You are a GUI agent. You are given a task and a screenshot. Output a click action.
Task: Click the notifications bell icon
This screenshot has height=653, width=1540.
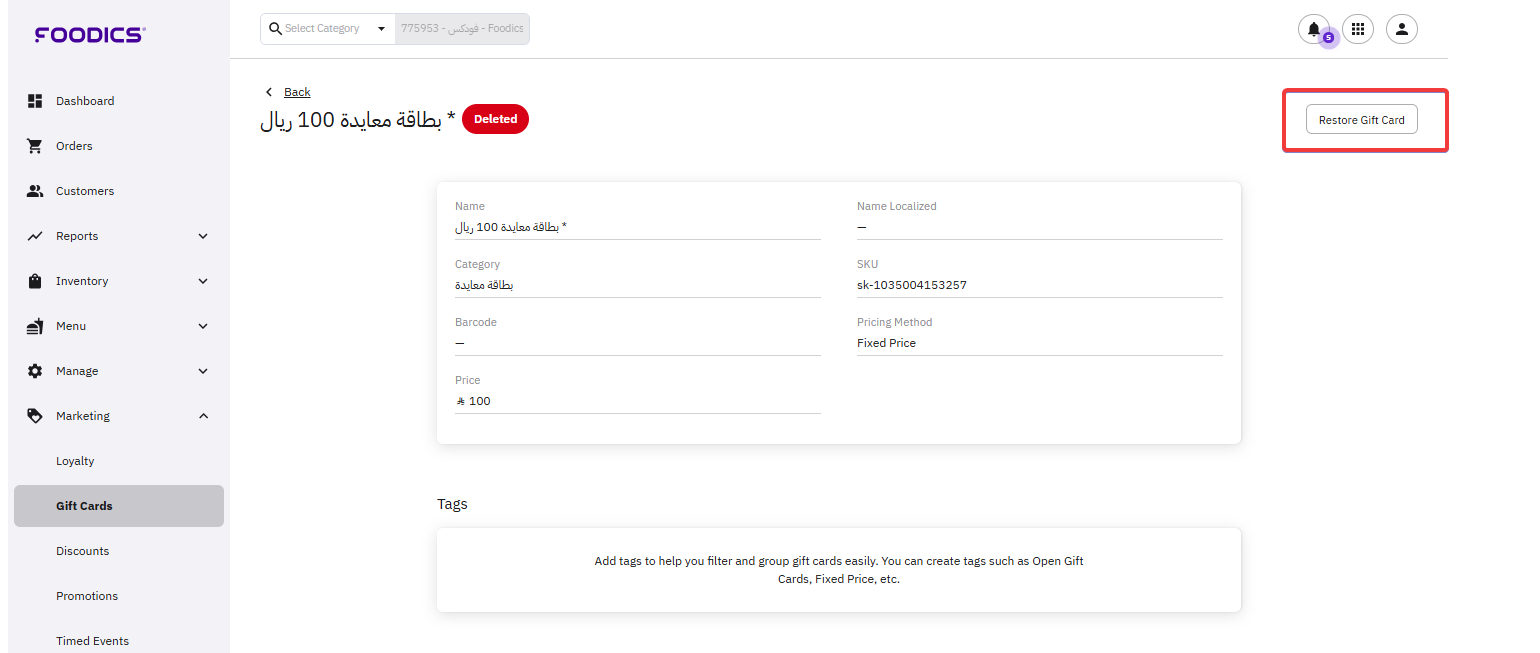1313,29
